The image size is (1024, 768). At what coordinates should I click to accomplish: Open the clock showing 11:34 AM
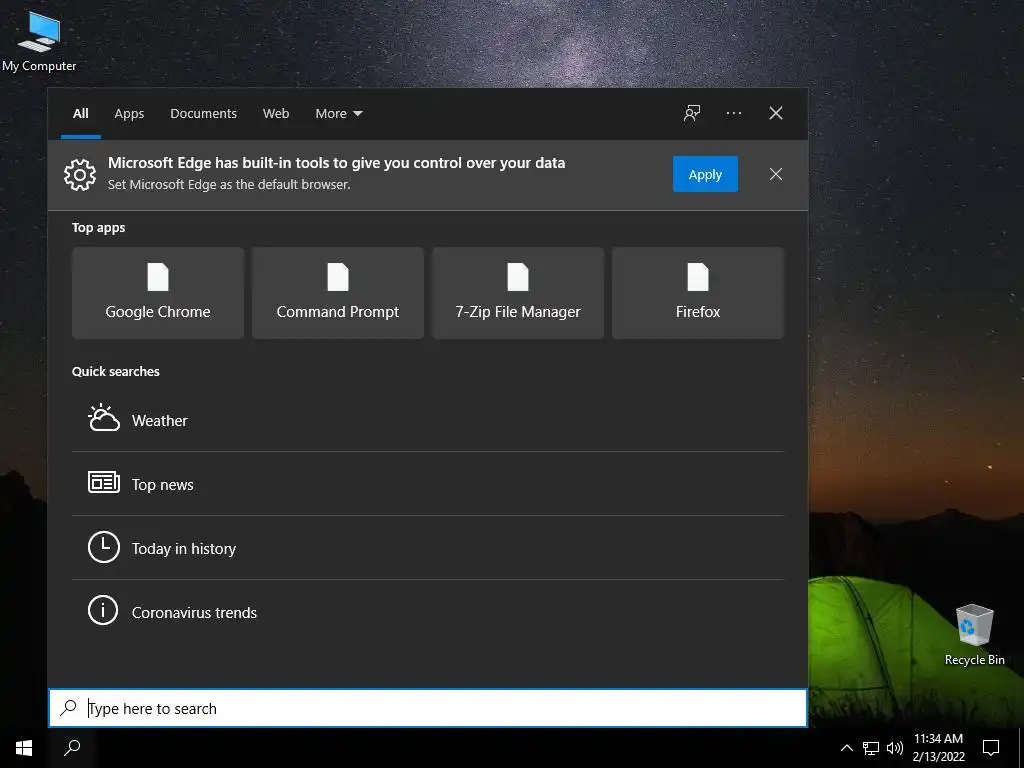(938, 748)
